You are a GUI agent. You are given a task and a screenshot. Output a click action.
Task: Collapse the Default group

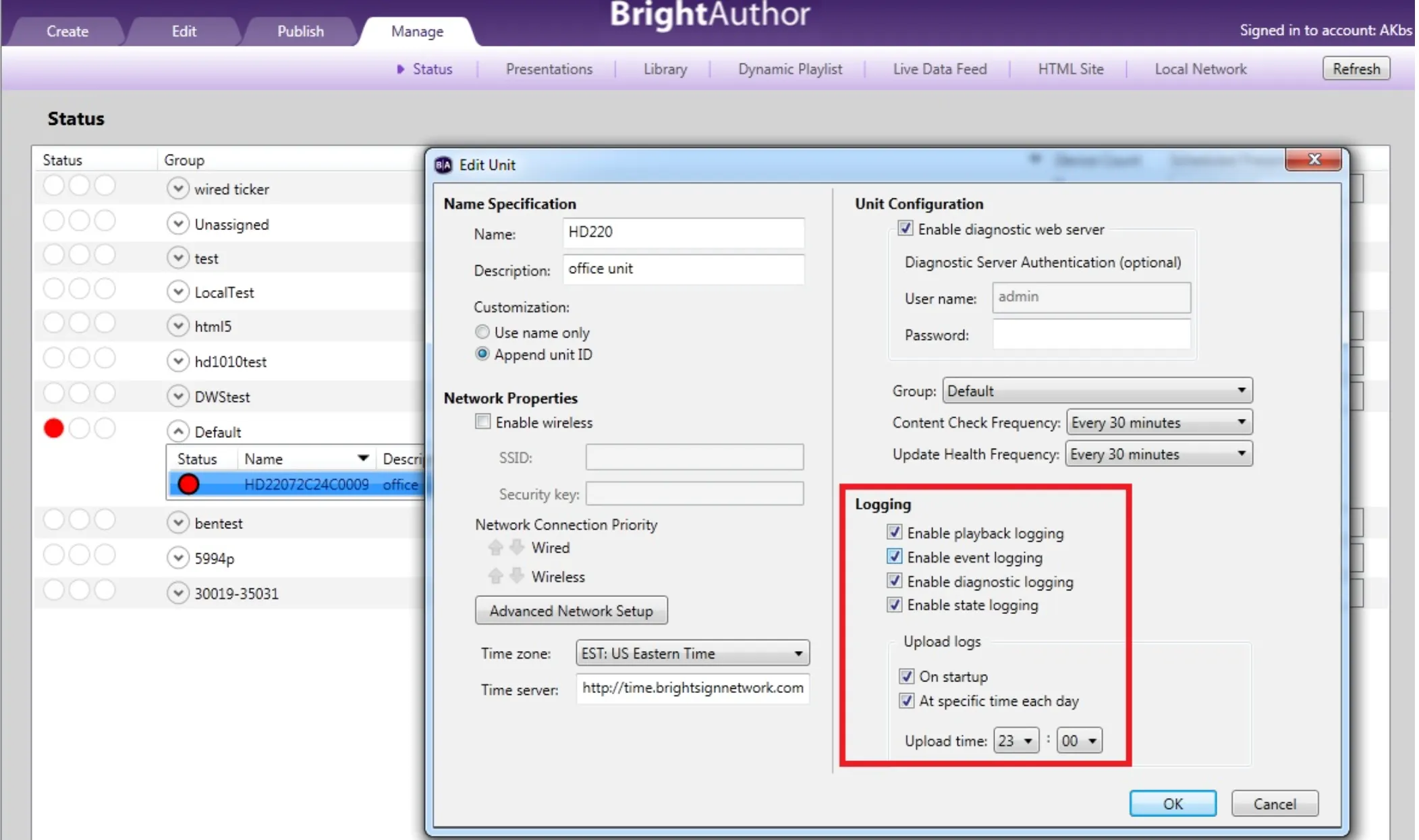(177, 431)
